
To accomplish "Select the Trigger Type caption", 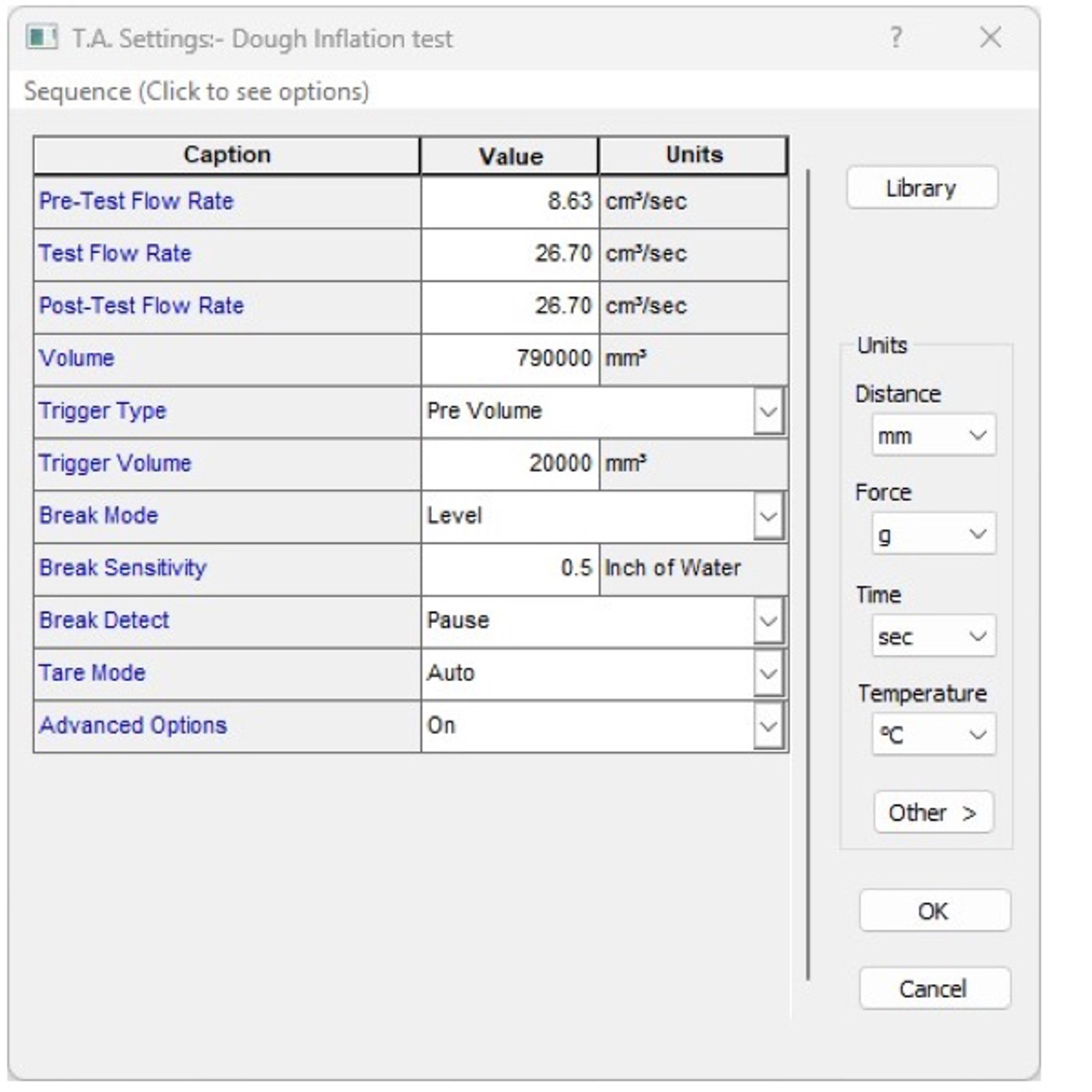I will (x=227, y=412).
